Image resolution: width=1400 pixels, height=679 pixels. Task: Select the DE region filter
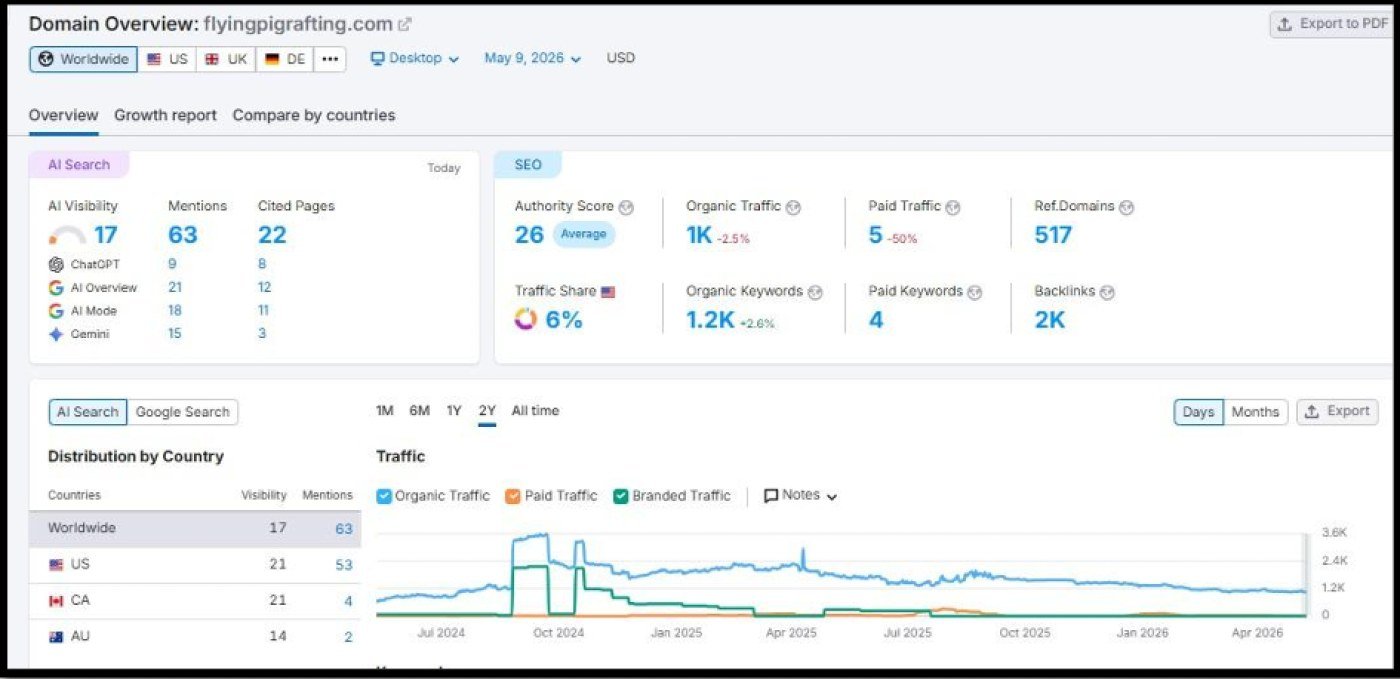[285, 59]
